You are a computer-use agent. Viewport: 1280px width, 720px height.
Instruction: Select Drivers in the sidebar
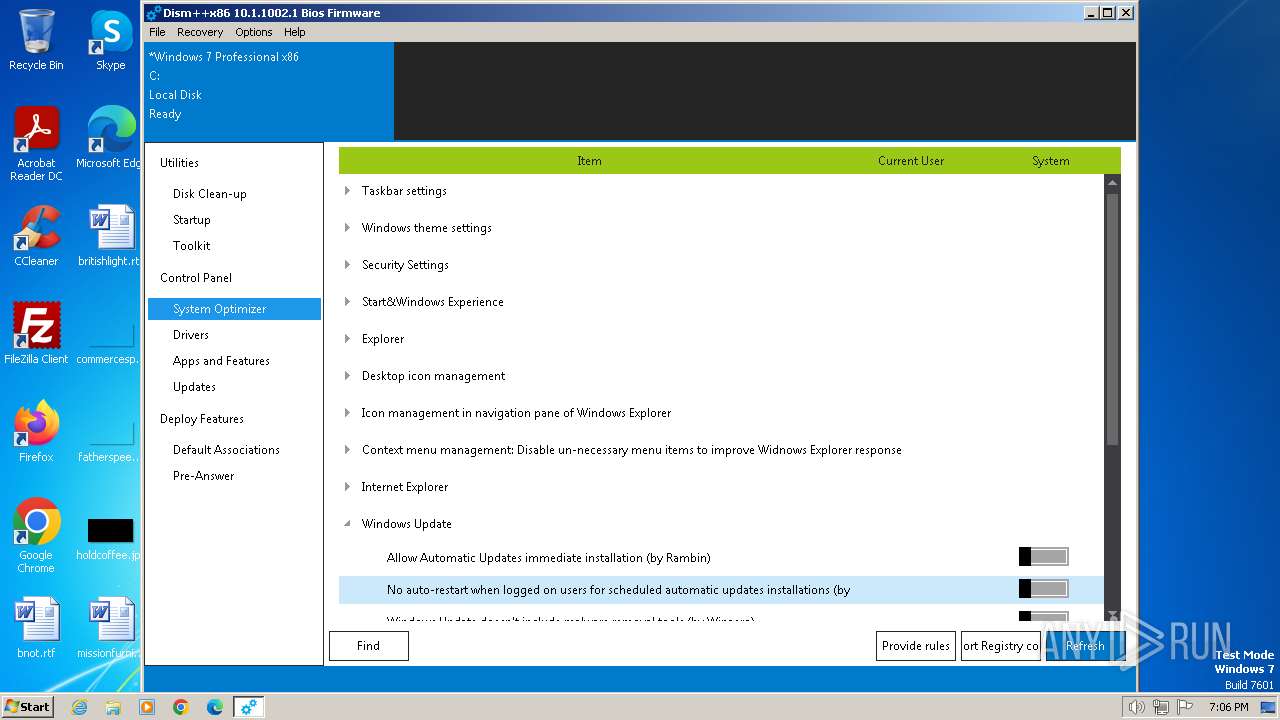point(234,335)
